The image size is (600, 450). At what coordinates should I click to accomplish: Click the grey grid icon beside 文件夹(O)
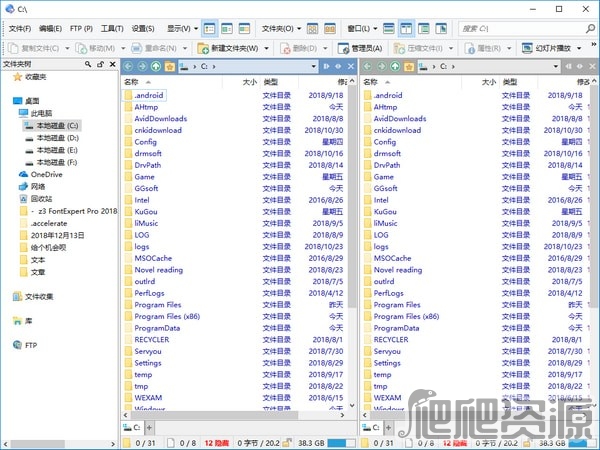point(313,29)
